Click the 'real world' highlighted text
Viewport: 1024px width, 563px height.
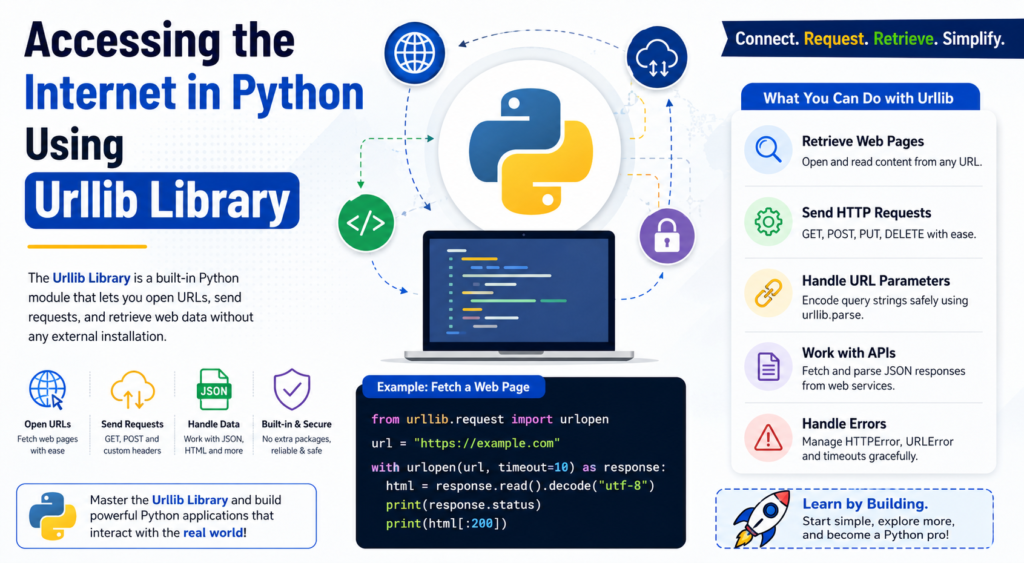pyautogui.click(x=213, y=532)
